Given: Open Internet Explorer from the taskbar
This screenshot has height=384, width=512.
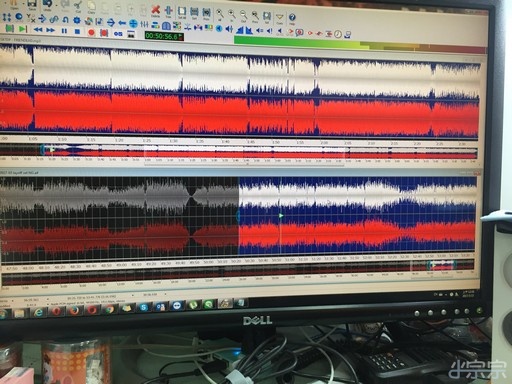Looking at the screenshot, I should tap(38, 313).
